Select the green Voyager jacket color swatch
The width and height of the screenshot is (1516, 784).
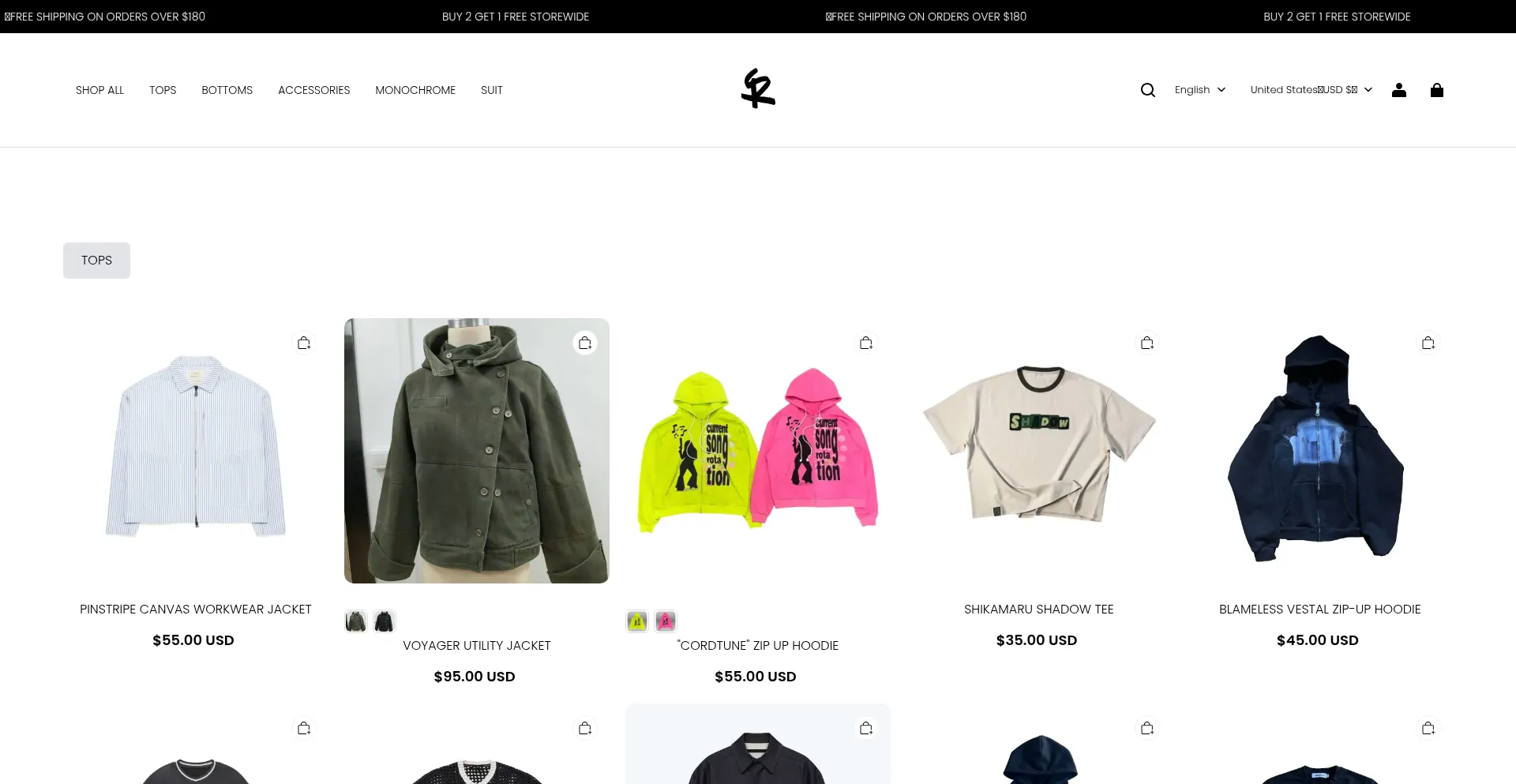(x=356, y=621)
